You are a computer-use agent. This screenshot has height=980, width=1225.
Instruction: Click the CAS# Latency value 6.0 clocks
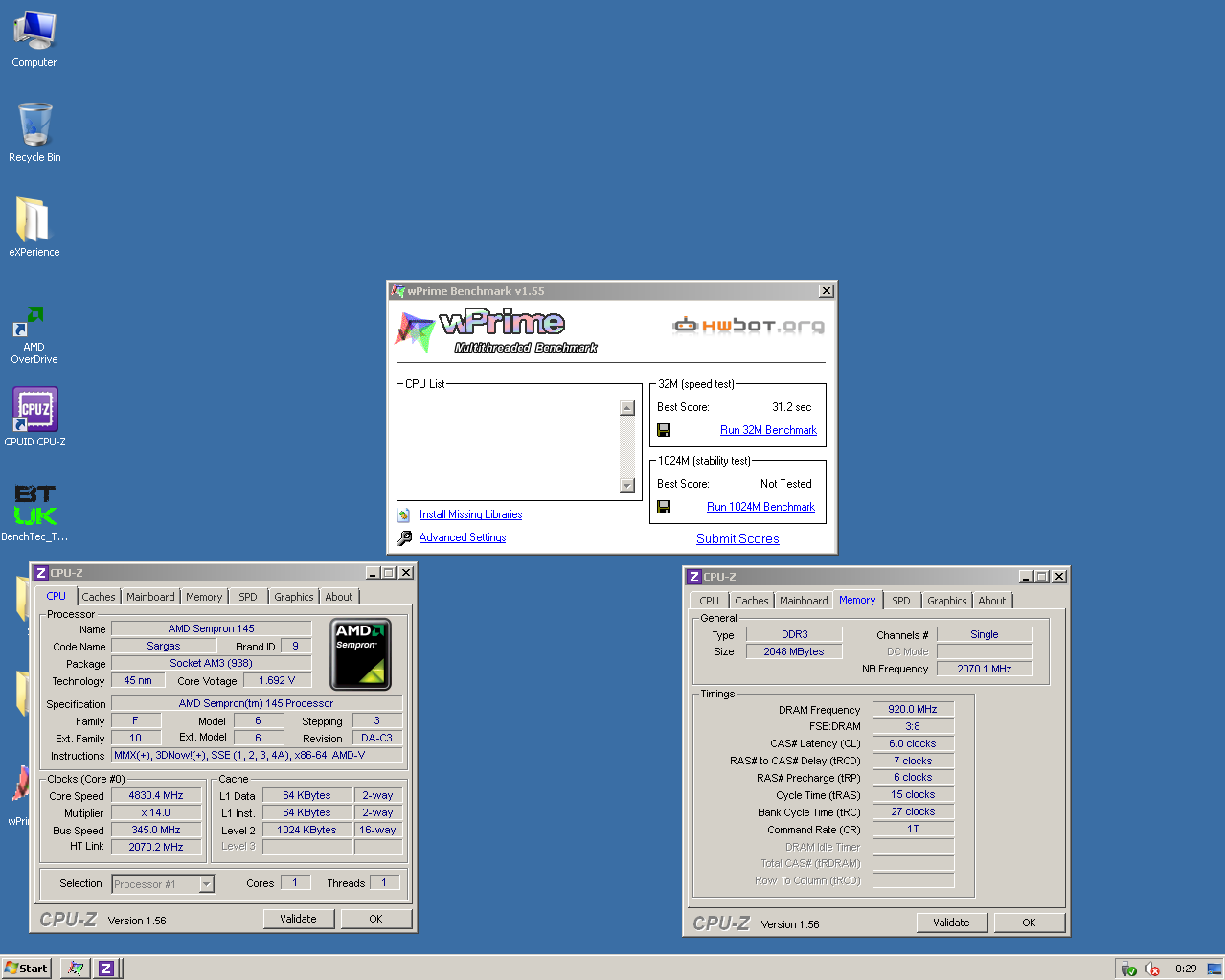[913, 743]
